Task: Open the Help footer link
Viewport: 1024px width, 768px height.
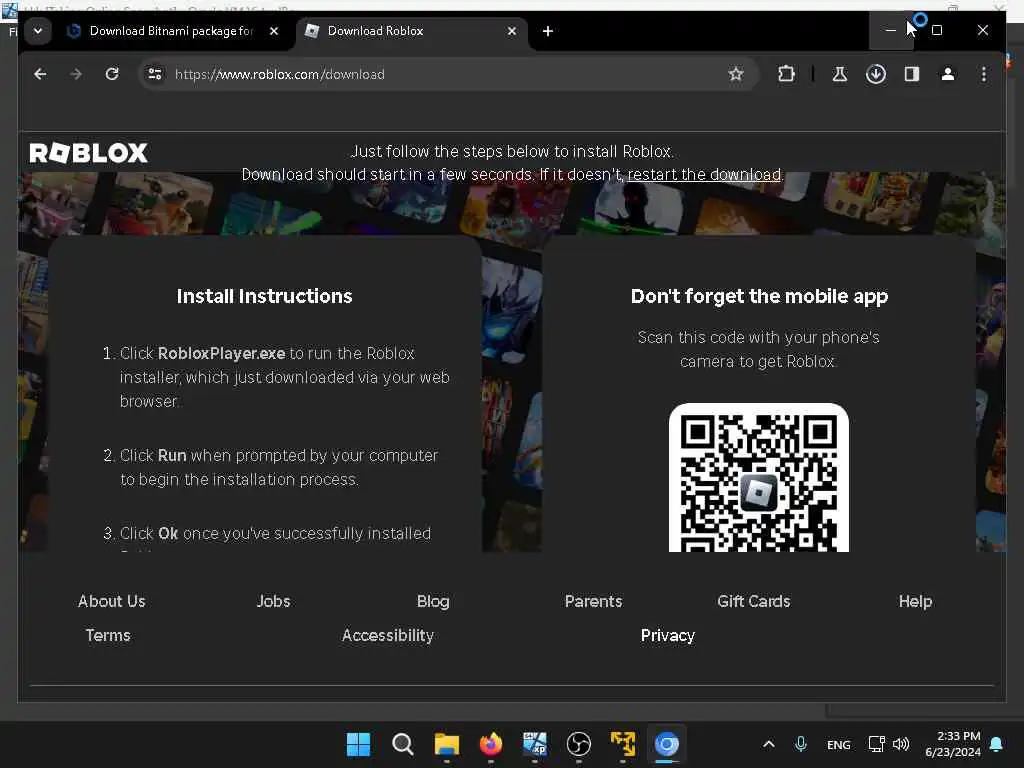Action: coord(915,601)
